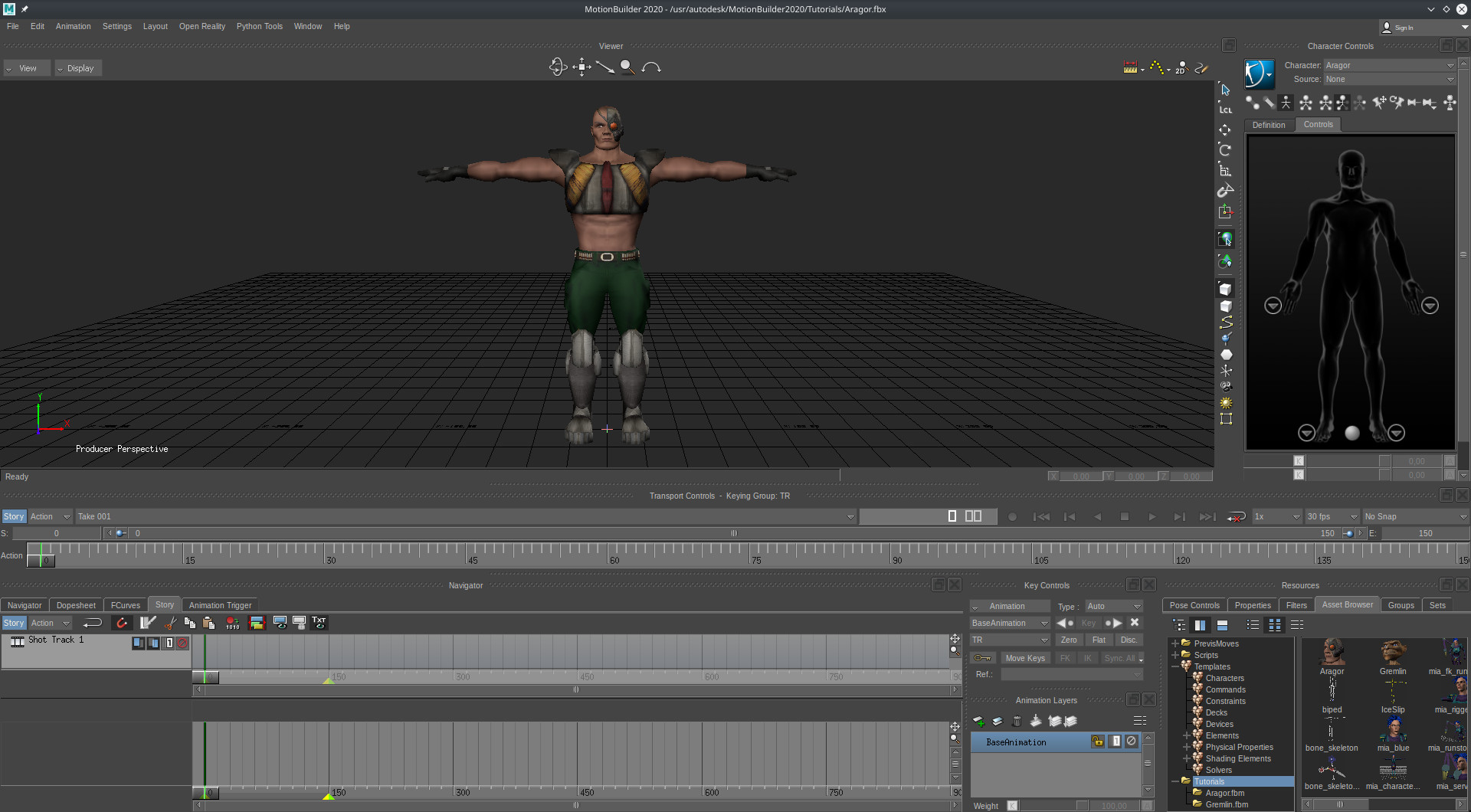Open the Python Tools menu
1471x812 pixels.
(x=259, y=26)
